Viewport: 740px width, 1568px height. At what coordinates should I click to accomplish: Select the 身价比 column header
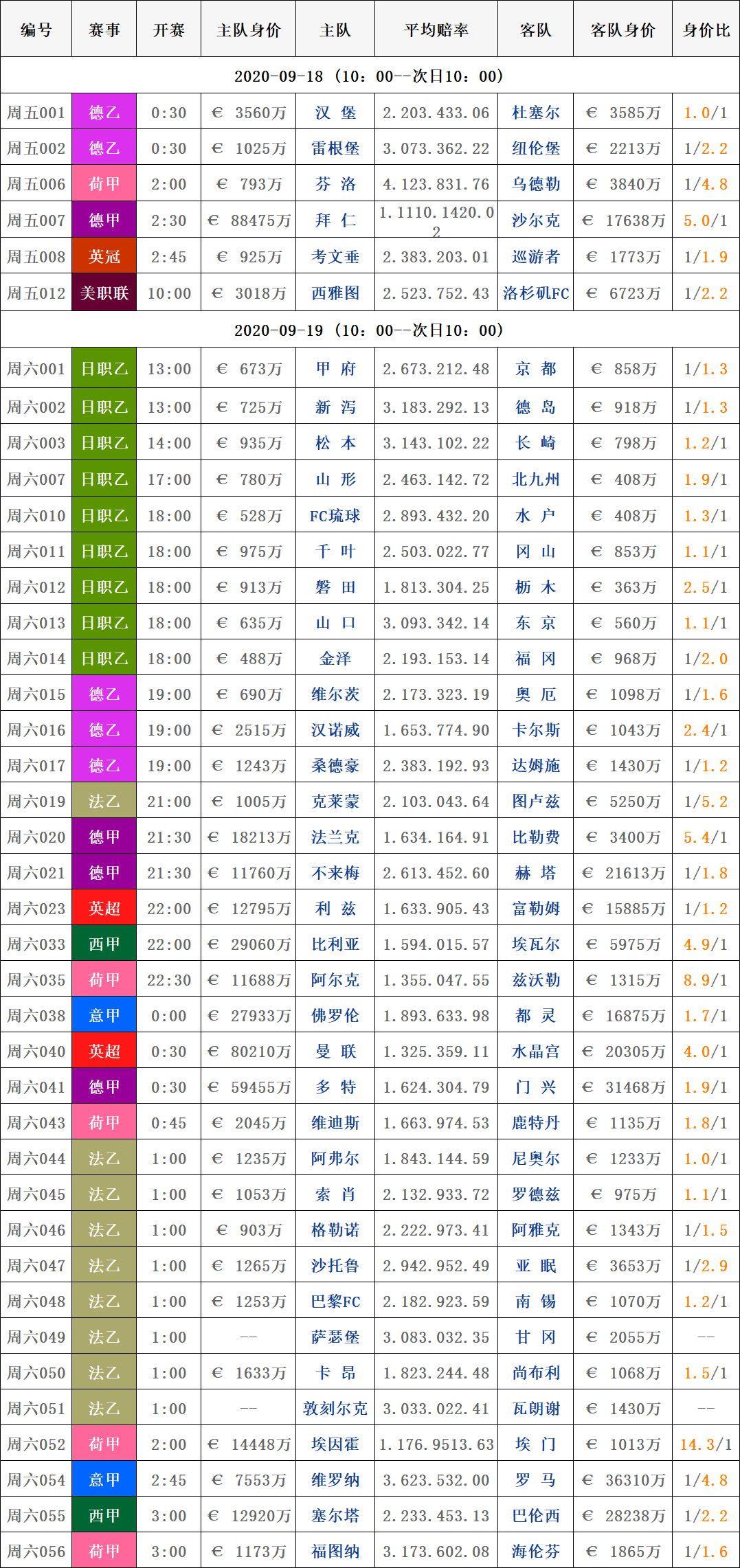[x=706, y=30]
